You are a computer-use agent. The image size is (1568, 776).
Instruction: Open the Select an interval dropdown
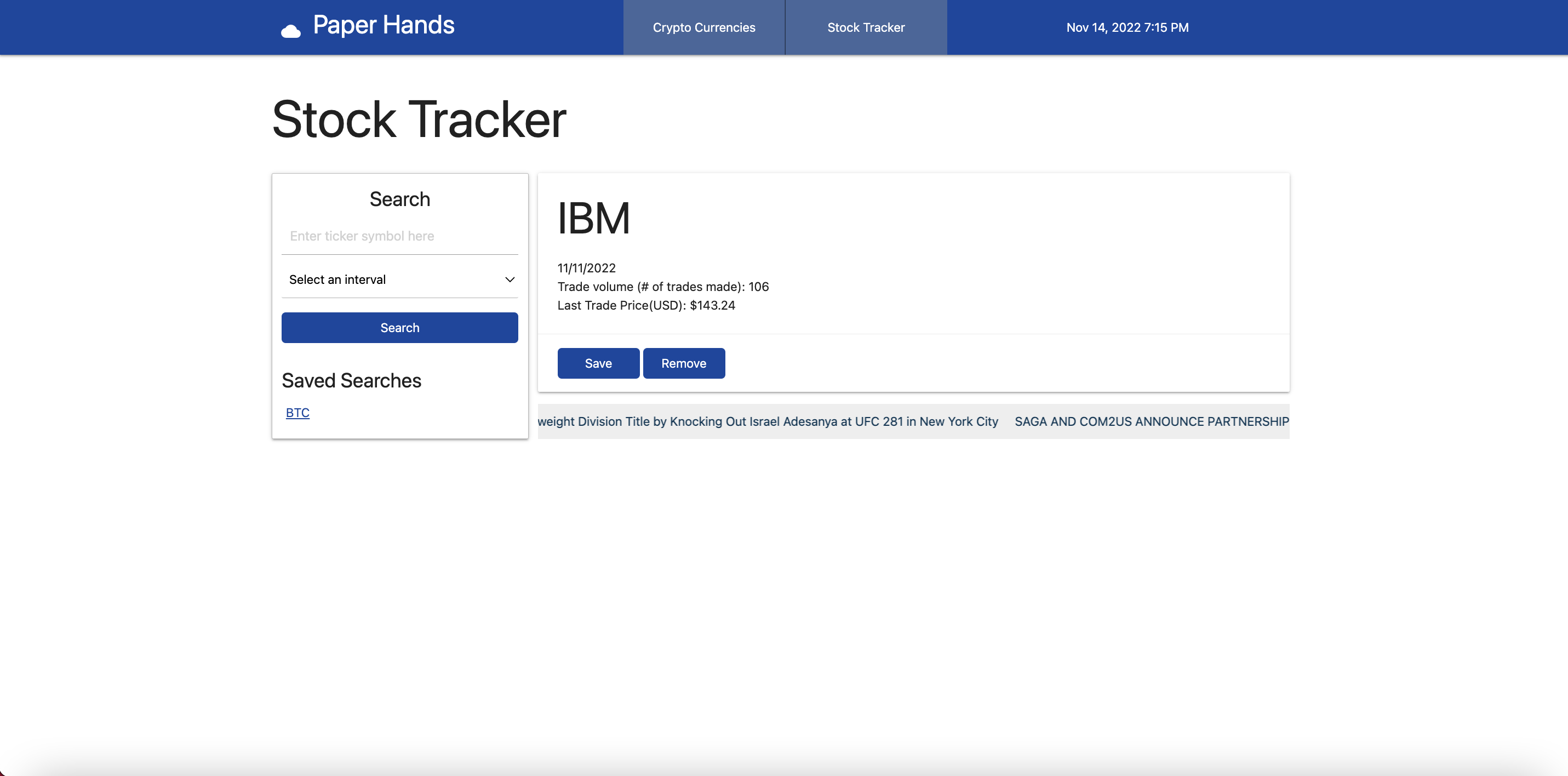pos(399,279)
